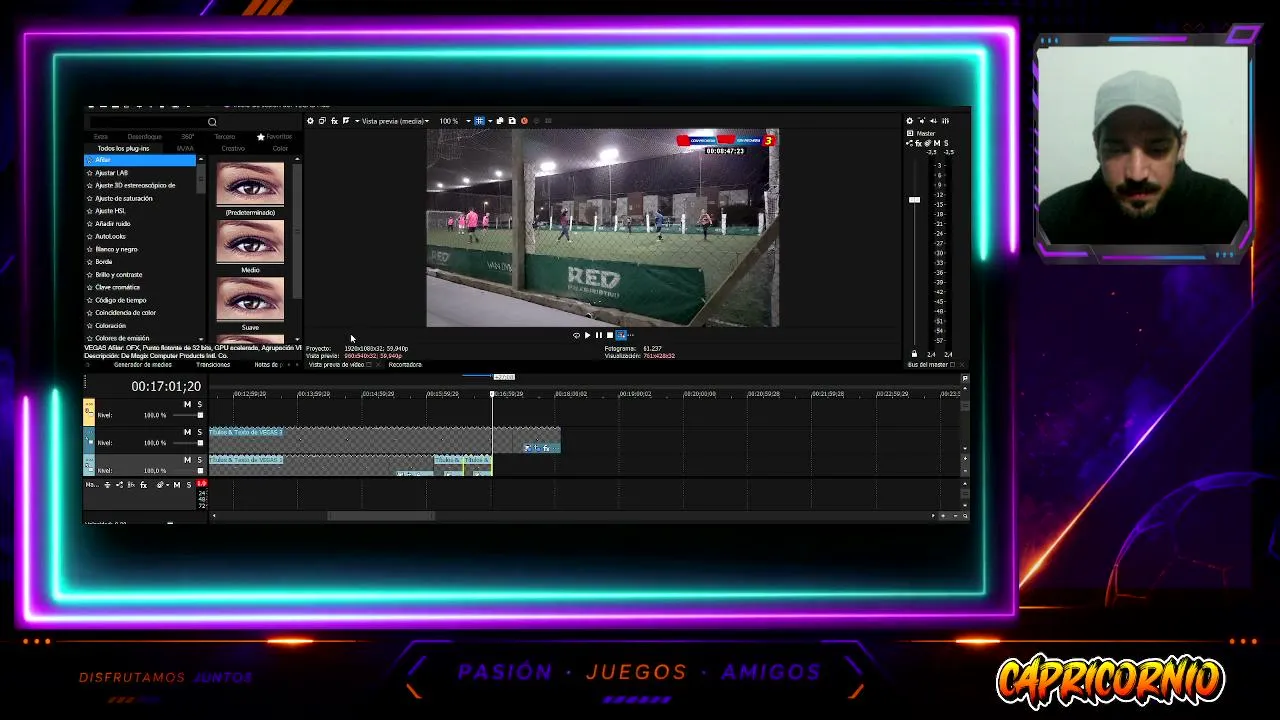1280x720 pixels.
Task: Solo the second video track
Action: [x=199, y=432]
